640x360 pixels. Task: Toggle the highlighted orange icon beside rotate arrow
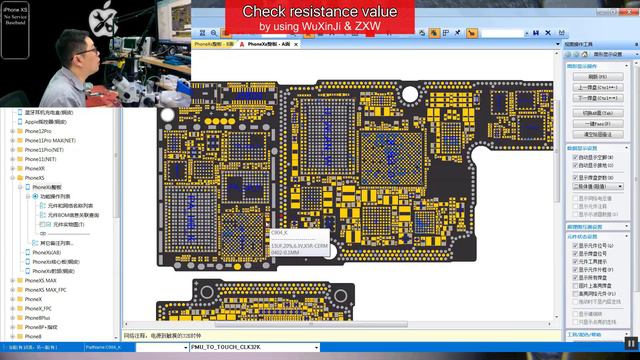434,33
